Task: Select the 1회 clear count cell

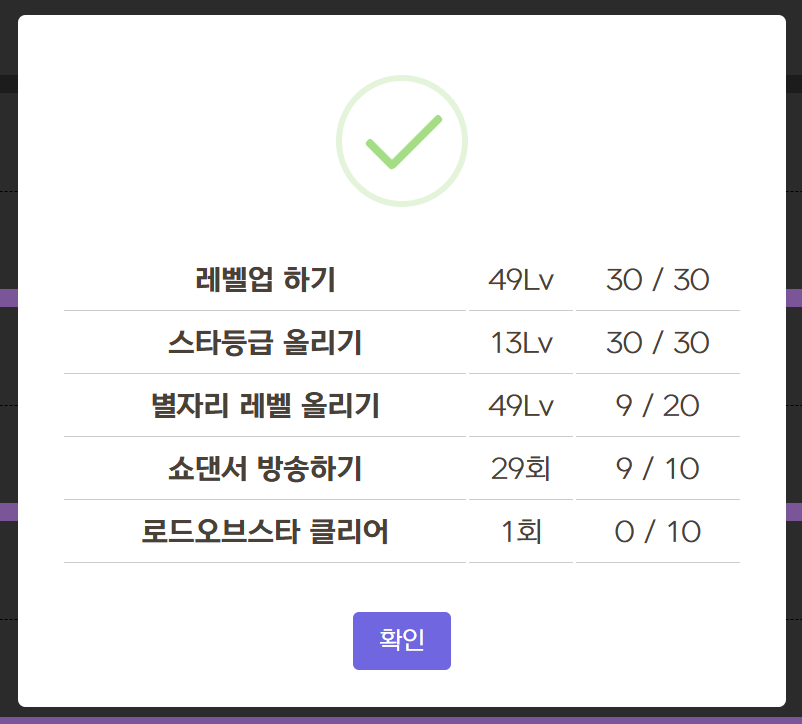Action: [x=521, y=532]
